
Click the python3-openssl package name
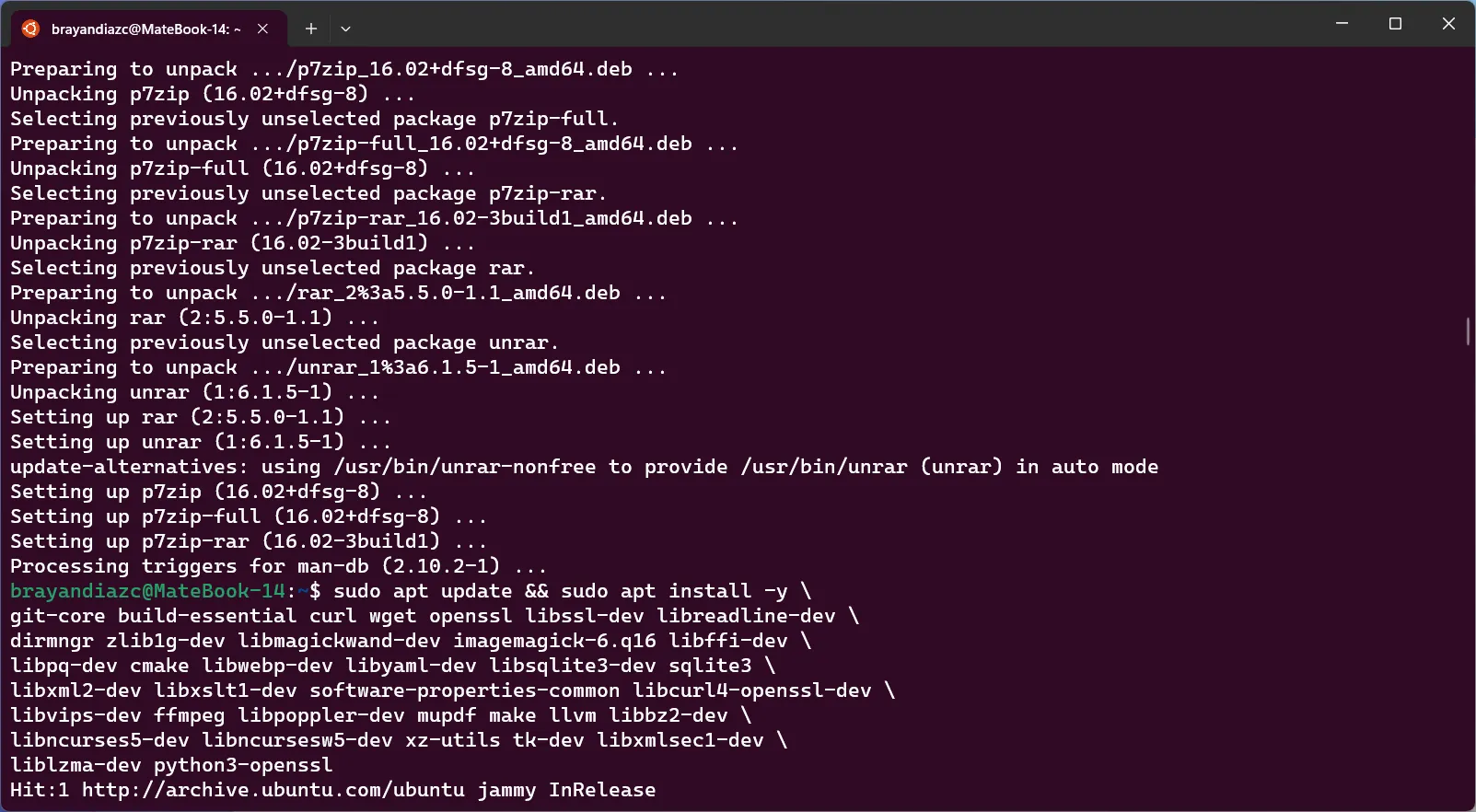click(243, 765)
